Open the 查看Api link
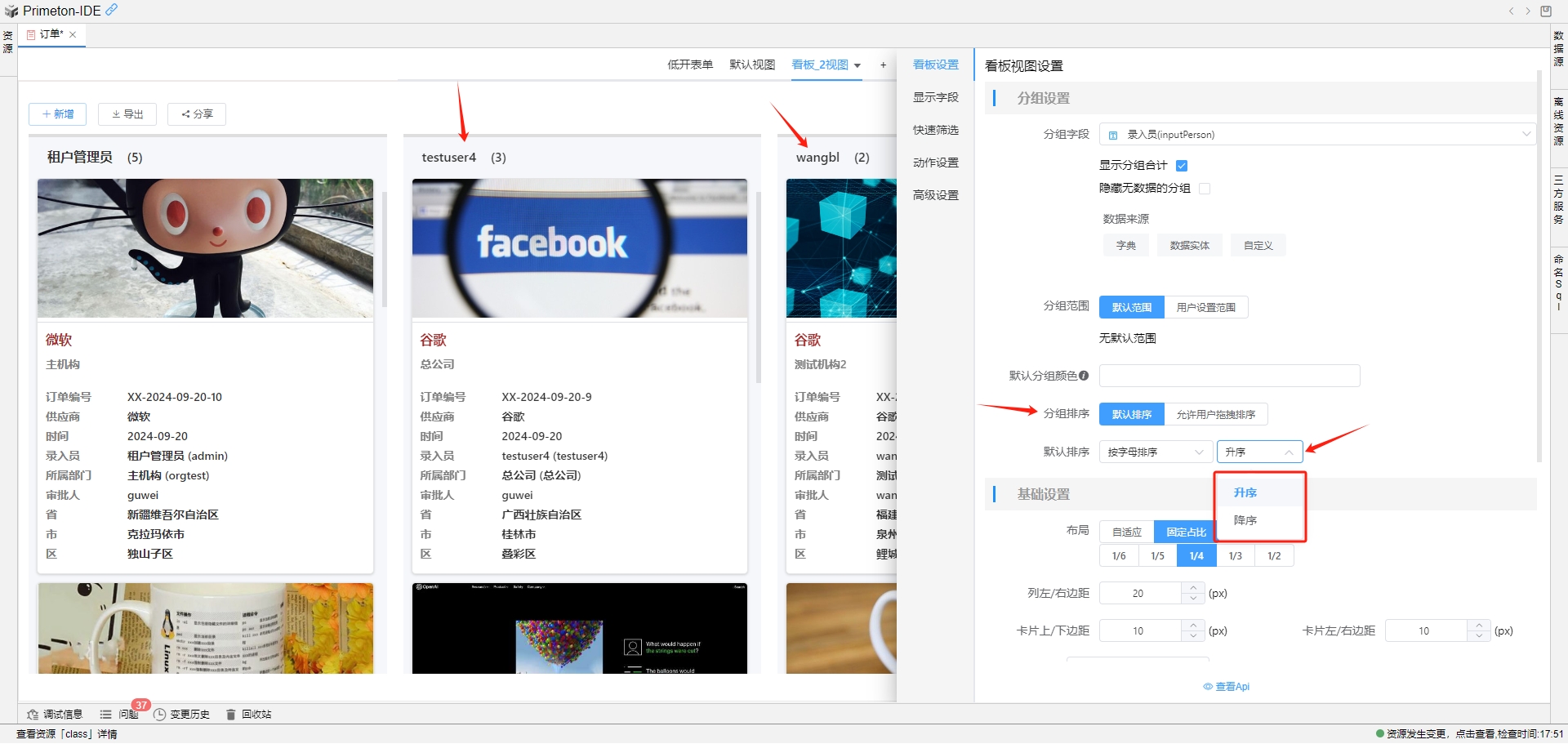 point(1227,687)
